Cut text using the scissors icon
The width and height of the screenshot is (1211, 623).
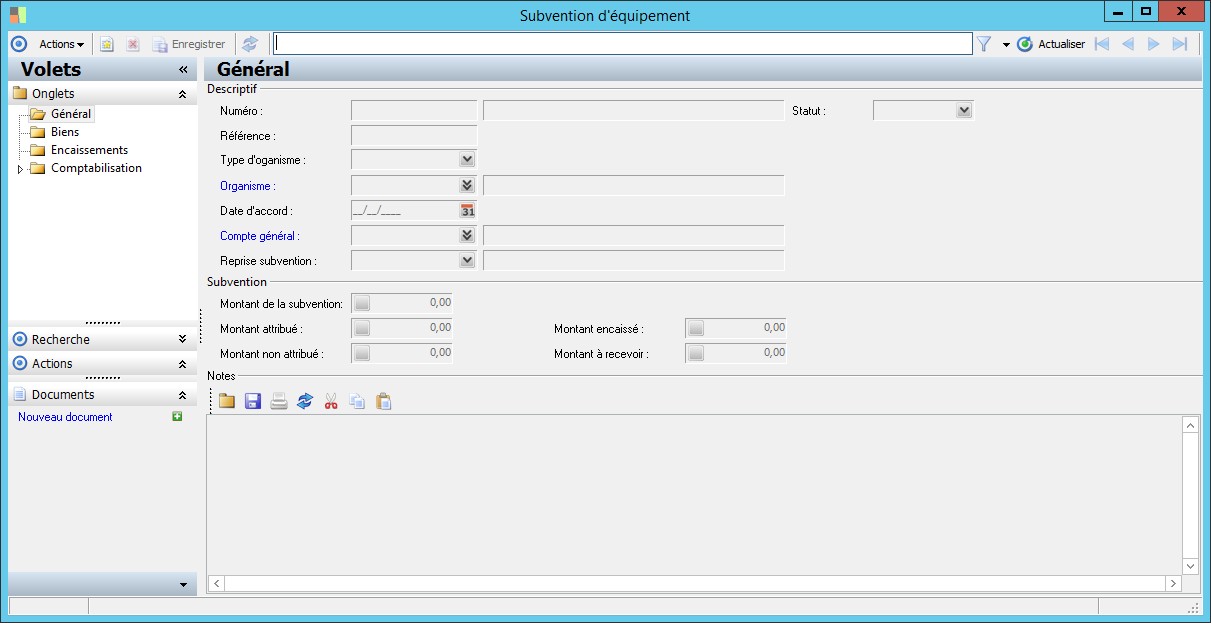[x=331, y=401]
